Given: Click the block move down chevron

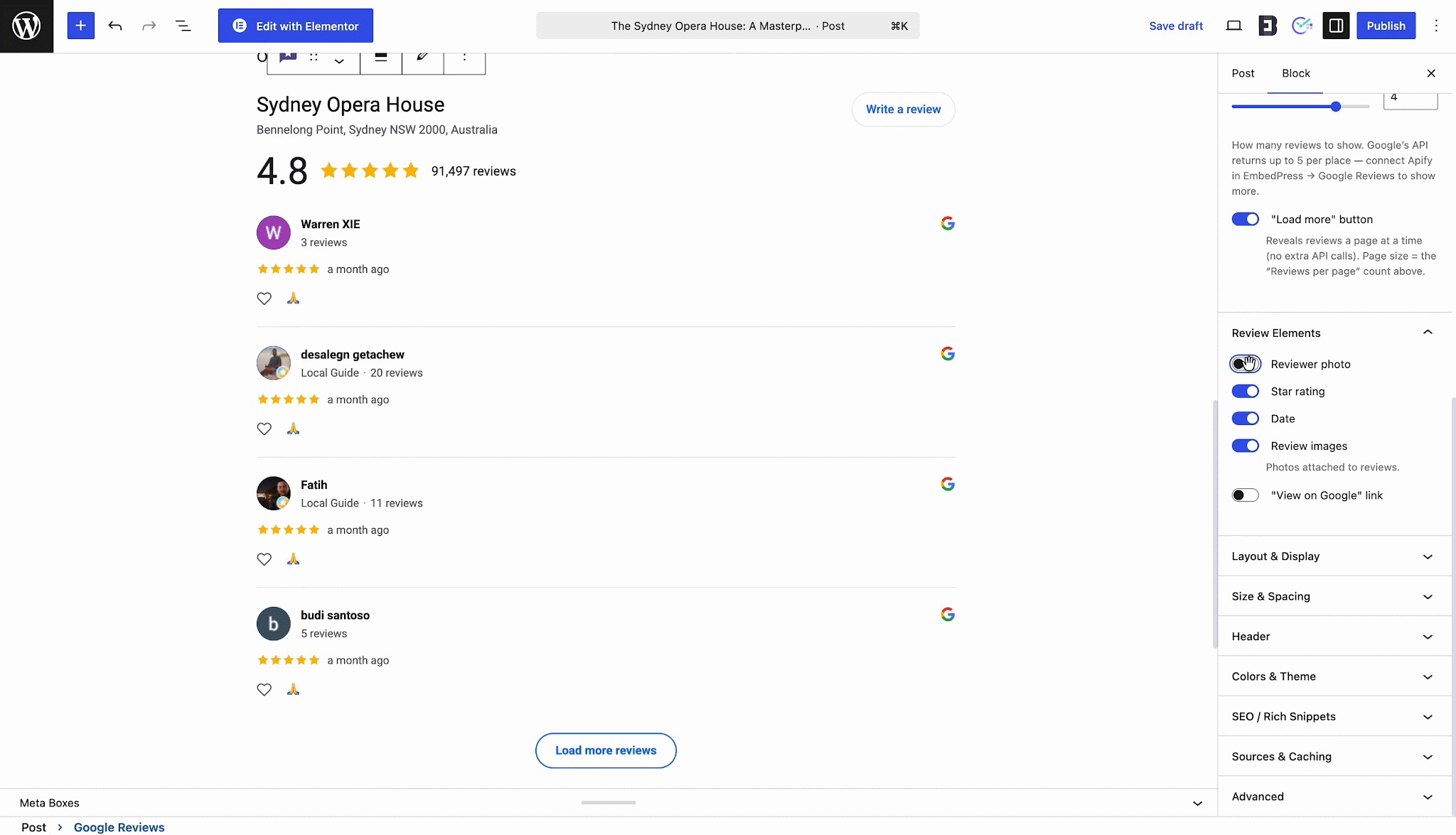Looking at the screenshot, I should click(339, 62).
